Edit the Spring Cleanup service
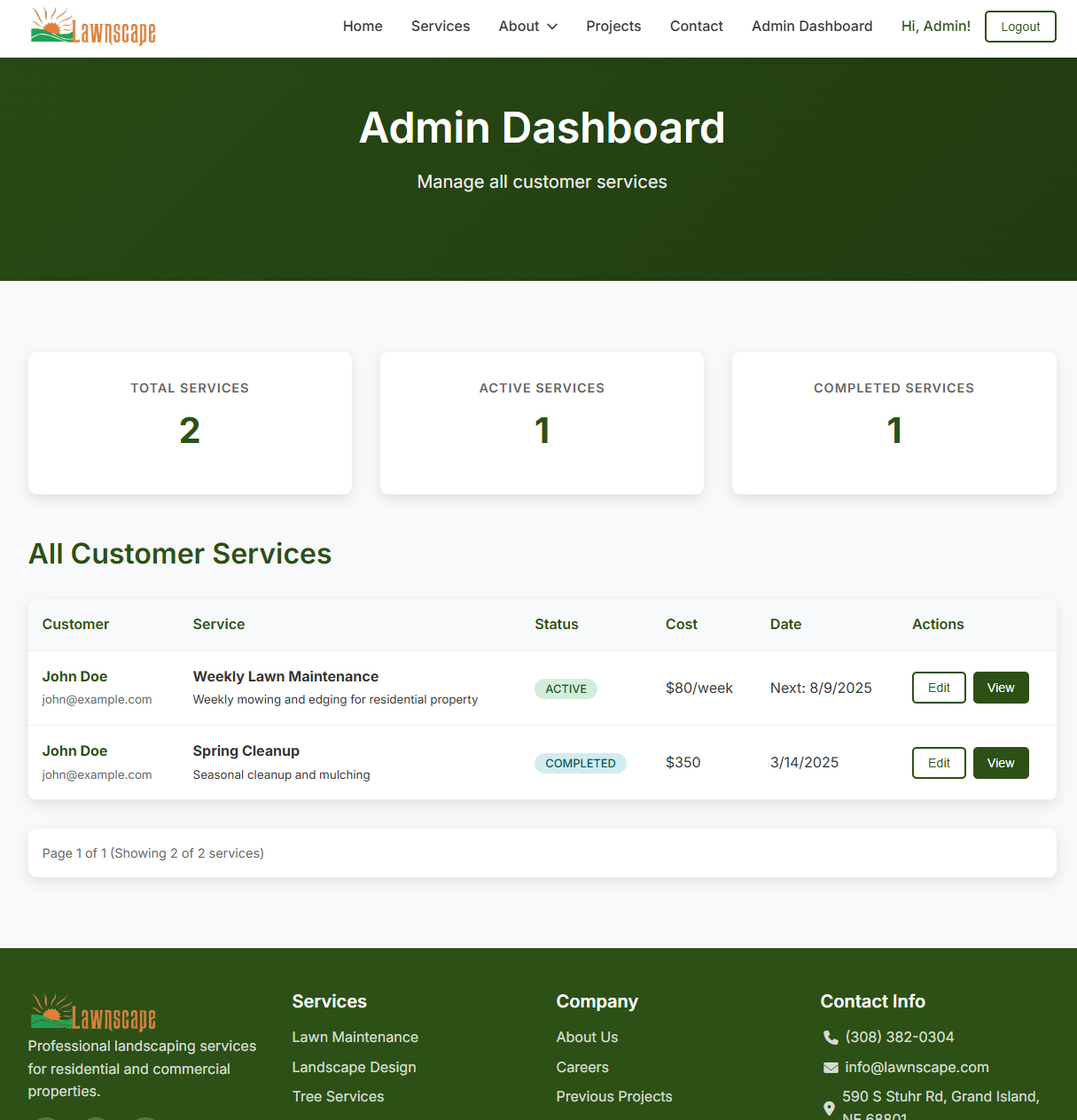This screenshot has width=1077, height=1120. 939,763
